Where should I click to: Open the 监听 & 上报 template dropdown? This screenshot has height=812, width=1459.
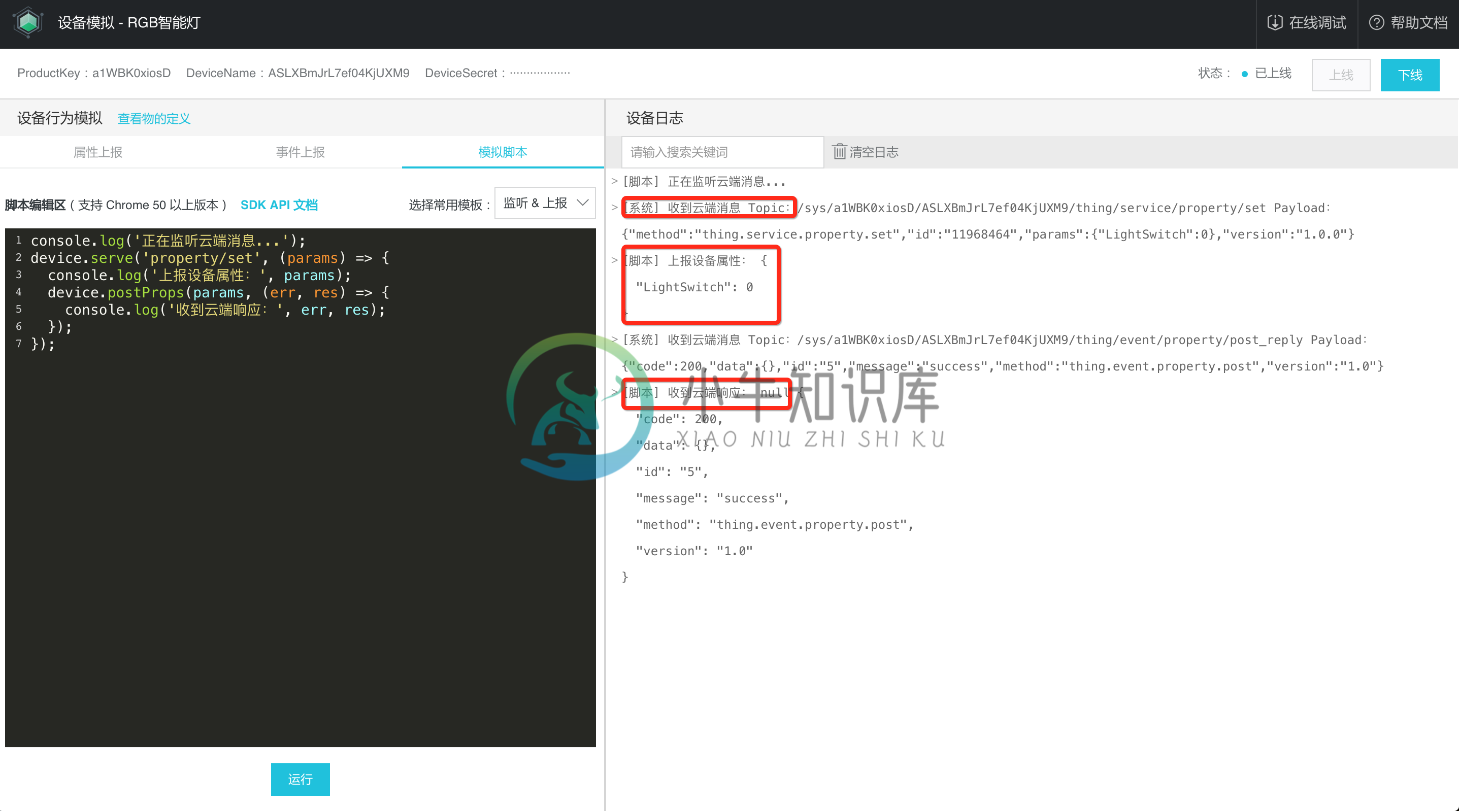[545, 202]
